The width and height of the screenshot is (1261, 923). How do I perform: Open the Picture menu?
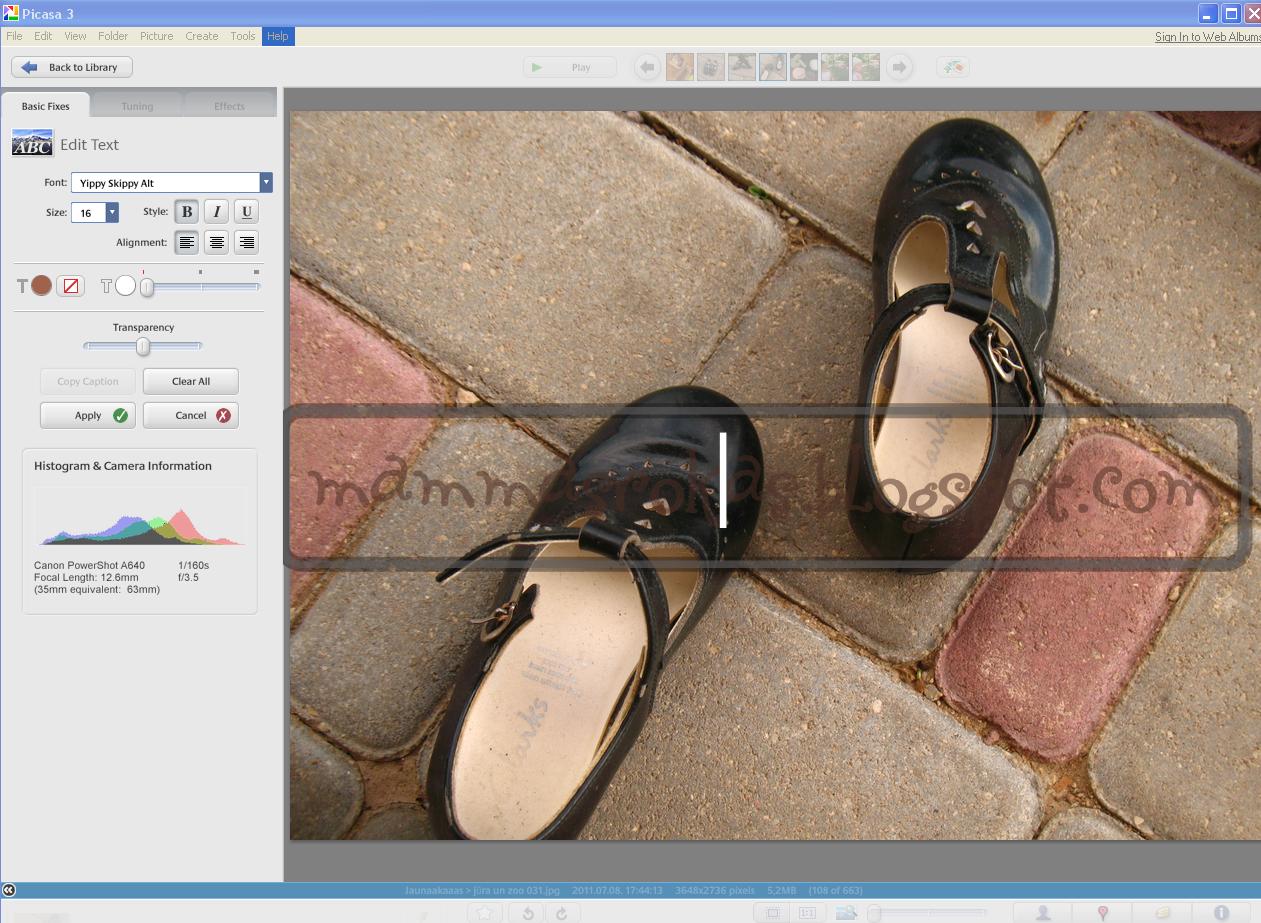[x=156, y=36]
